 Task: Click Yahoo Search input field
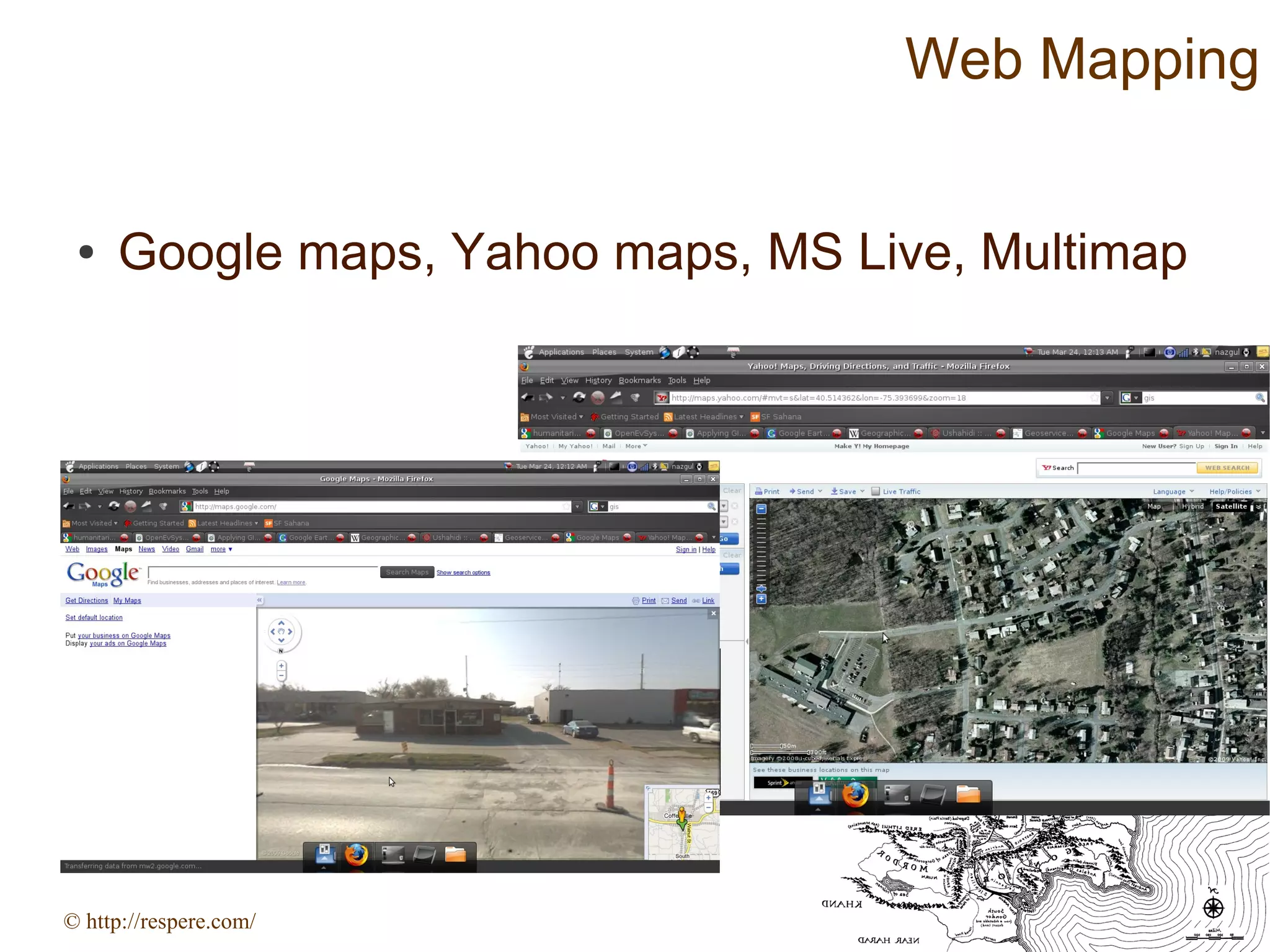point(1136,468)
